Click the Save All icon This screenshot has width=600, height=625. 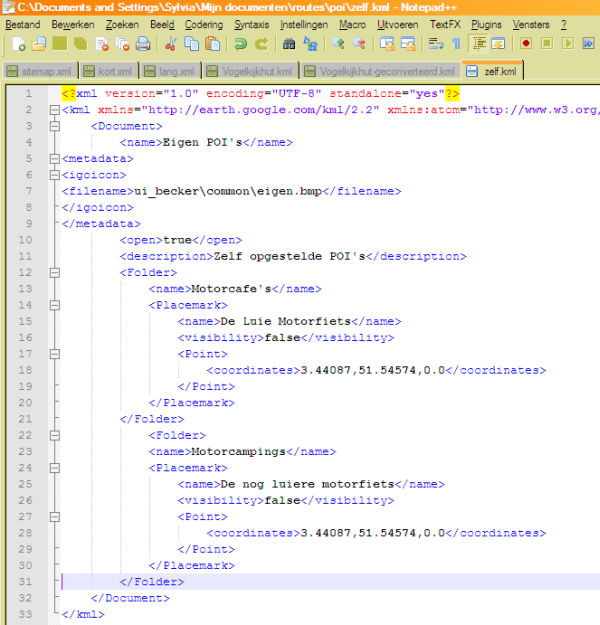[x=81, y=44]
